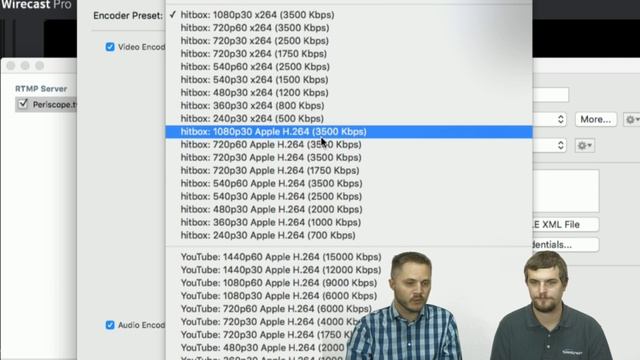640x360 pixels.
Task: Choose YouTube 1080p30 Apple H.264 (6000 Kbps)
Action: tap(279, 296)
